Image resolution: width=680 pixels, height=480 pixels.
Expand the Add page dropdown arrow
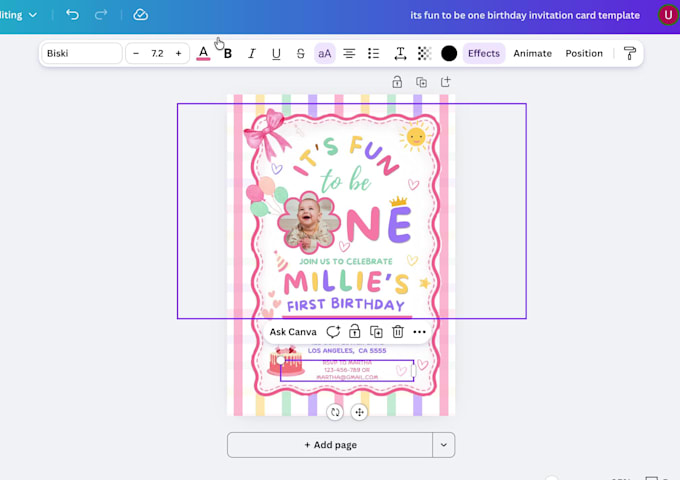[x=444, y=445]
